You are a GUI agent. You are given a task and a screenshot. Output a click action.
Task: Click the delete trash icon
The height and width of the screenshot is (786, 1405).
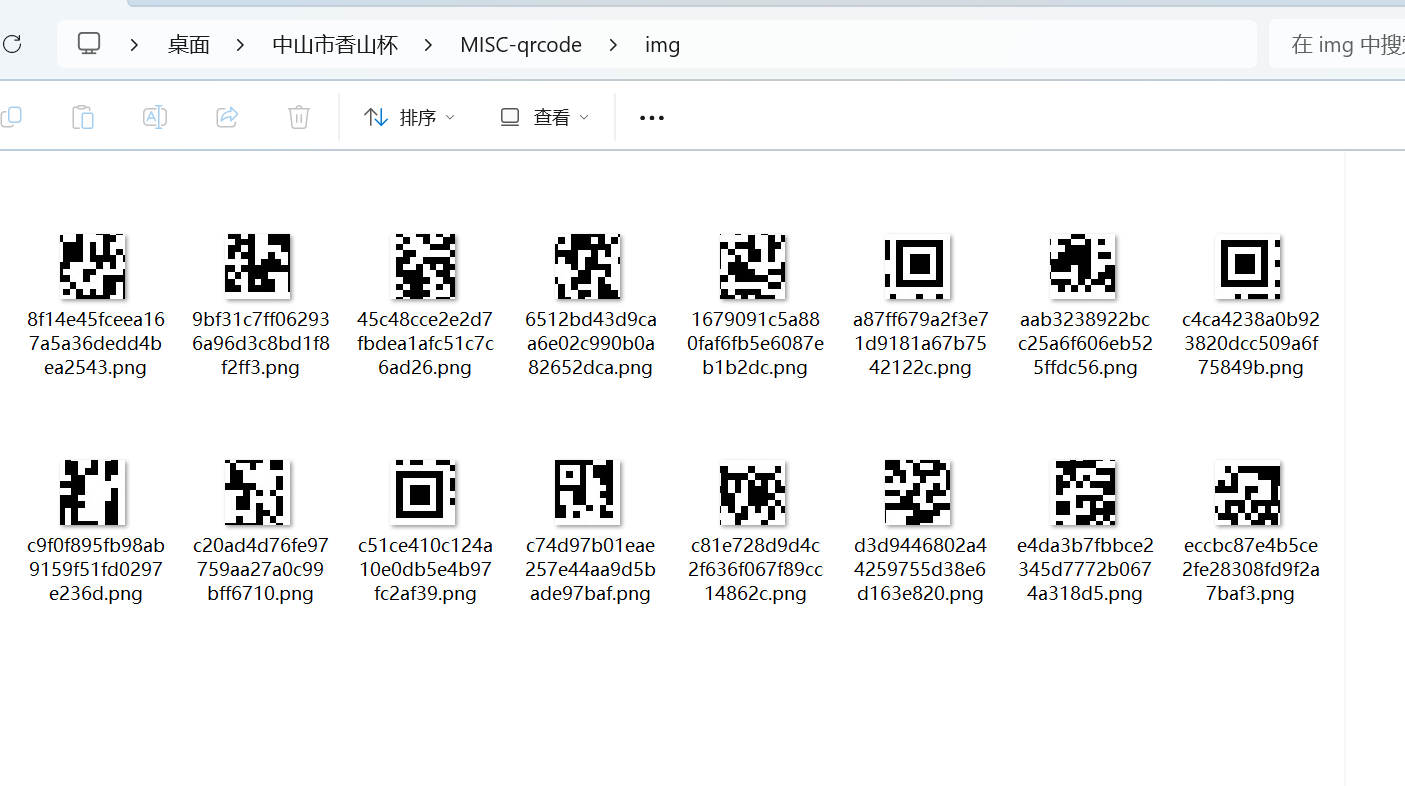(299, 117)
